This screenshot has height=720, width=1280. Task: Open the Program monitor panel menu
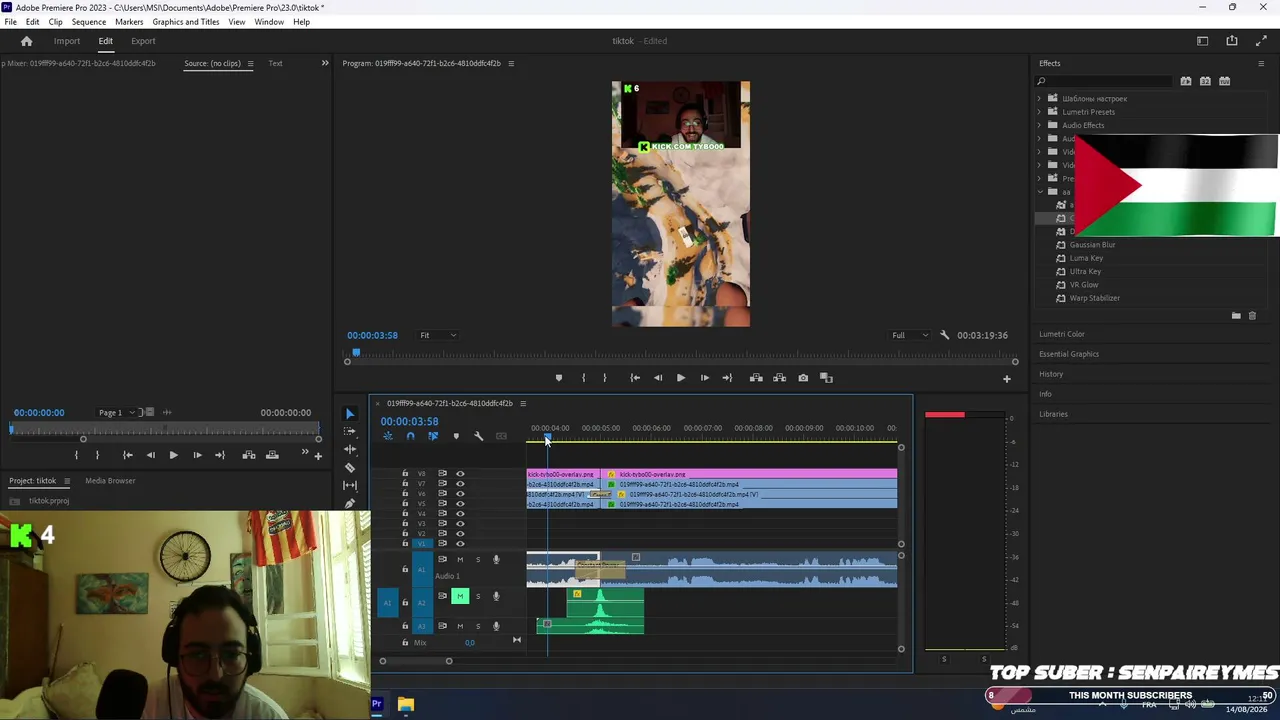(x=511, y=64)
